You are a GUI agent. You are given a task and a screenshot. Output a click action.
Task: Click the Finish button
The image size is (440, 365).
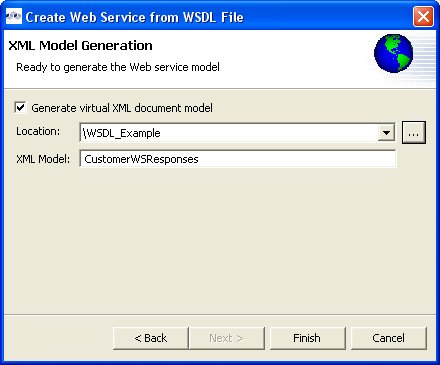(x=307, y=338)
